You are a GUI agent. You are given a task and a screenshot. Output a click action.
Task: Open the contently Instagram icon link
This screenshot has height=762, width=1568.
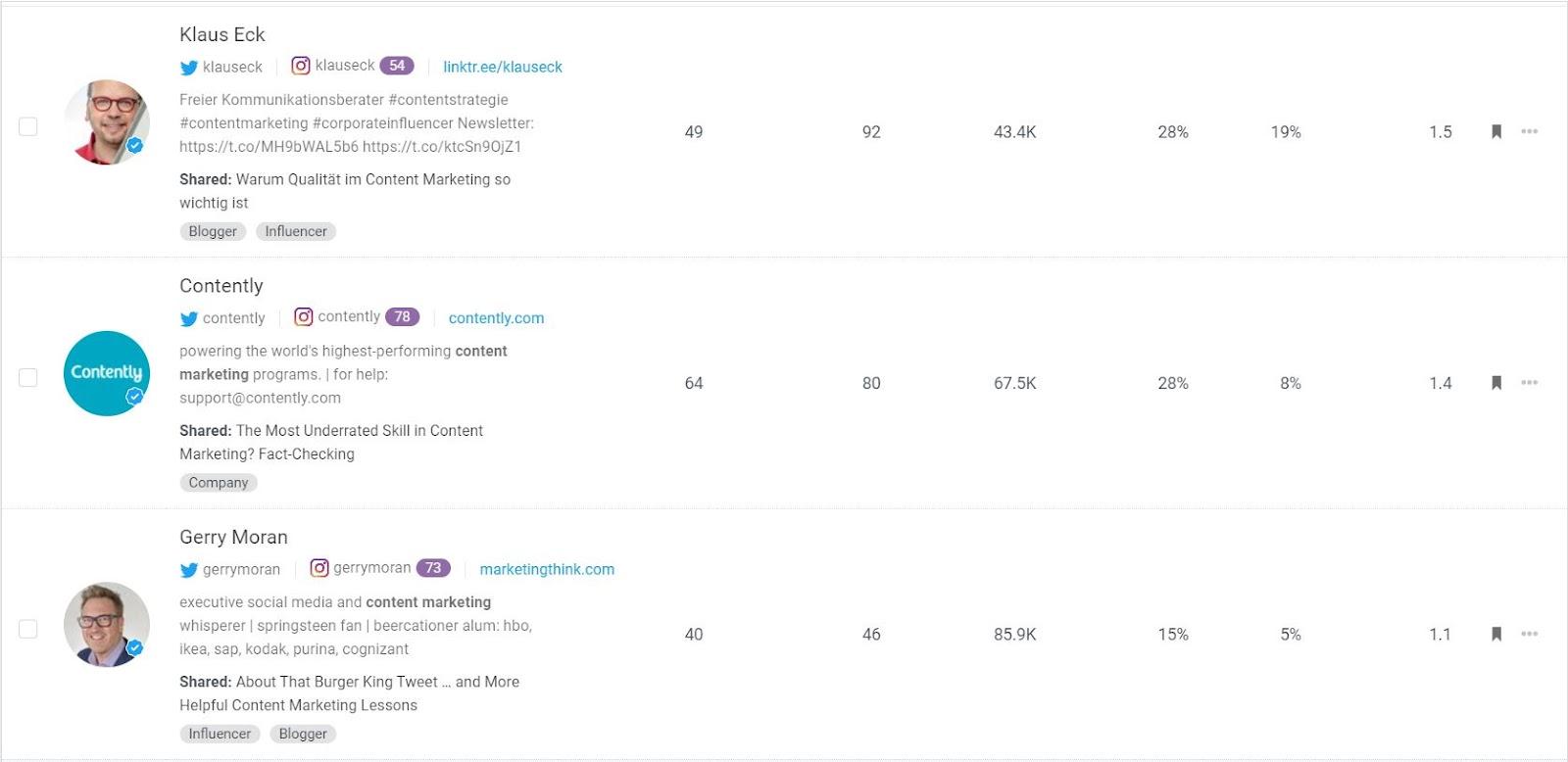[x=304, y=316]
